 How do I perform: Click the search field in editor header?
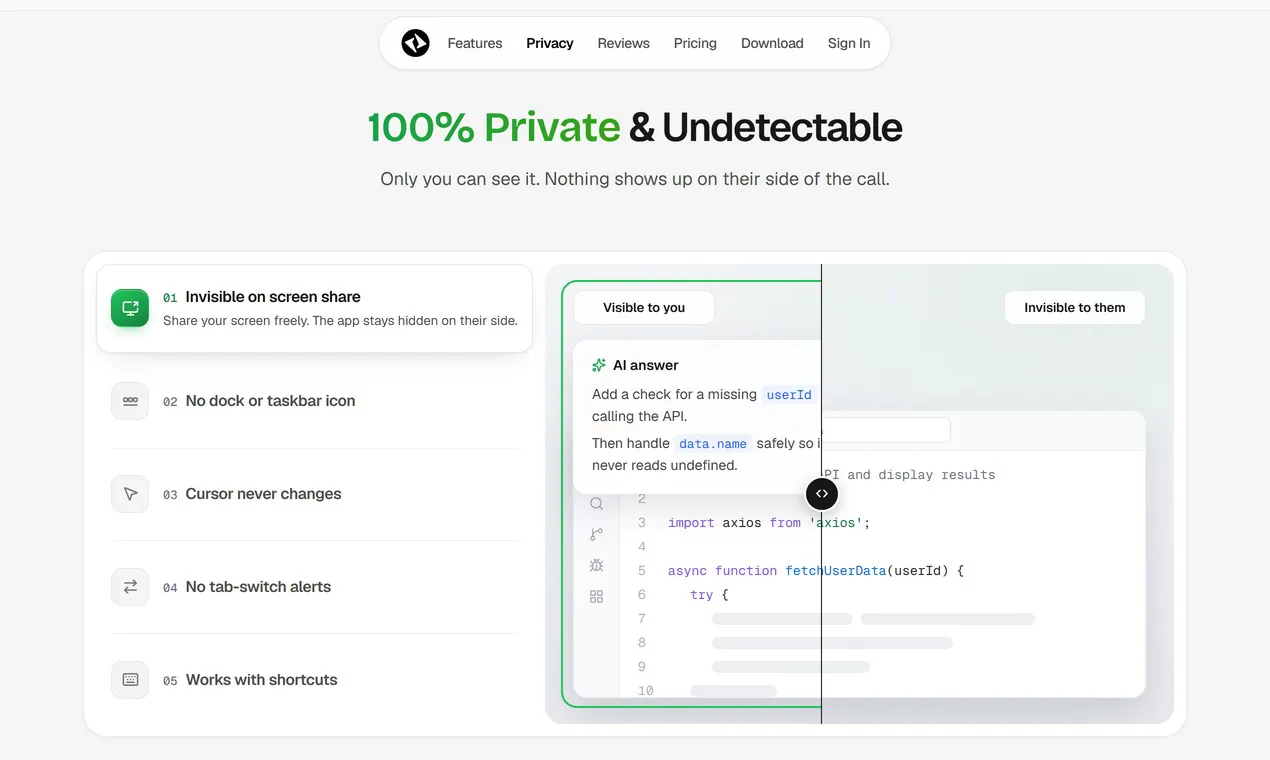pos(885,430)
